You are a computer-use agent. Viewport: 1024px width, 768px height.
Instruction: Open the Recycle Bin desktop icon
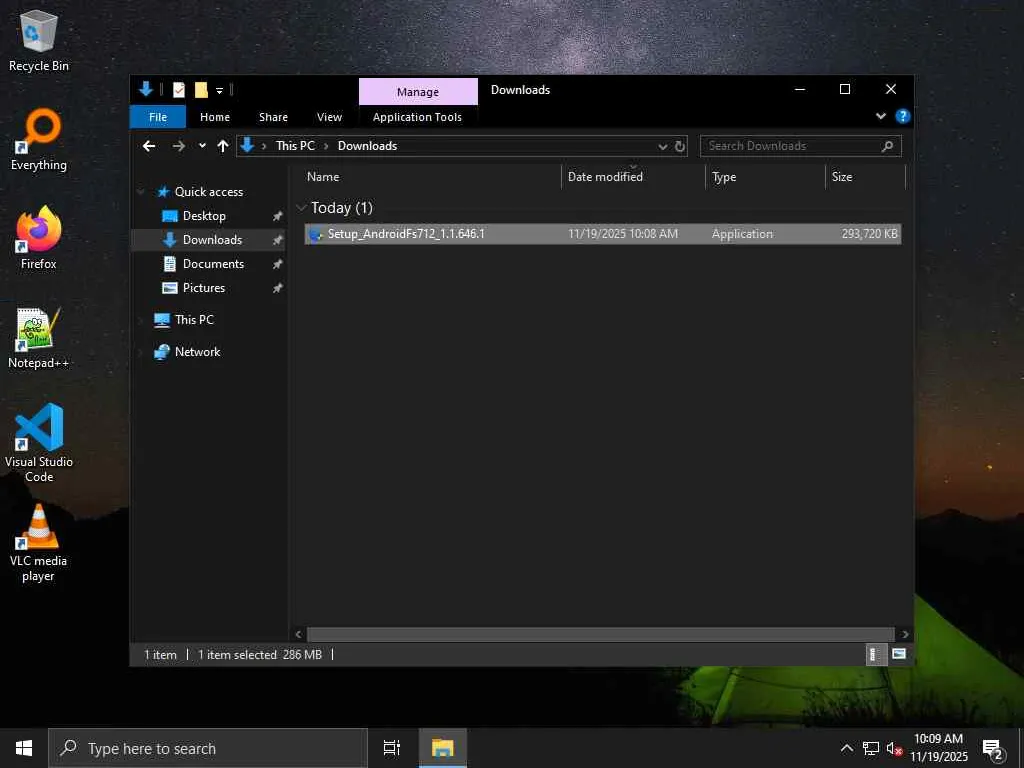click(39, 40)
